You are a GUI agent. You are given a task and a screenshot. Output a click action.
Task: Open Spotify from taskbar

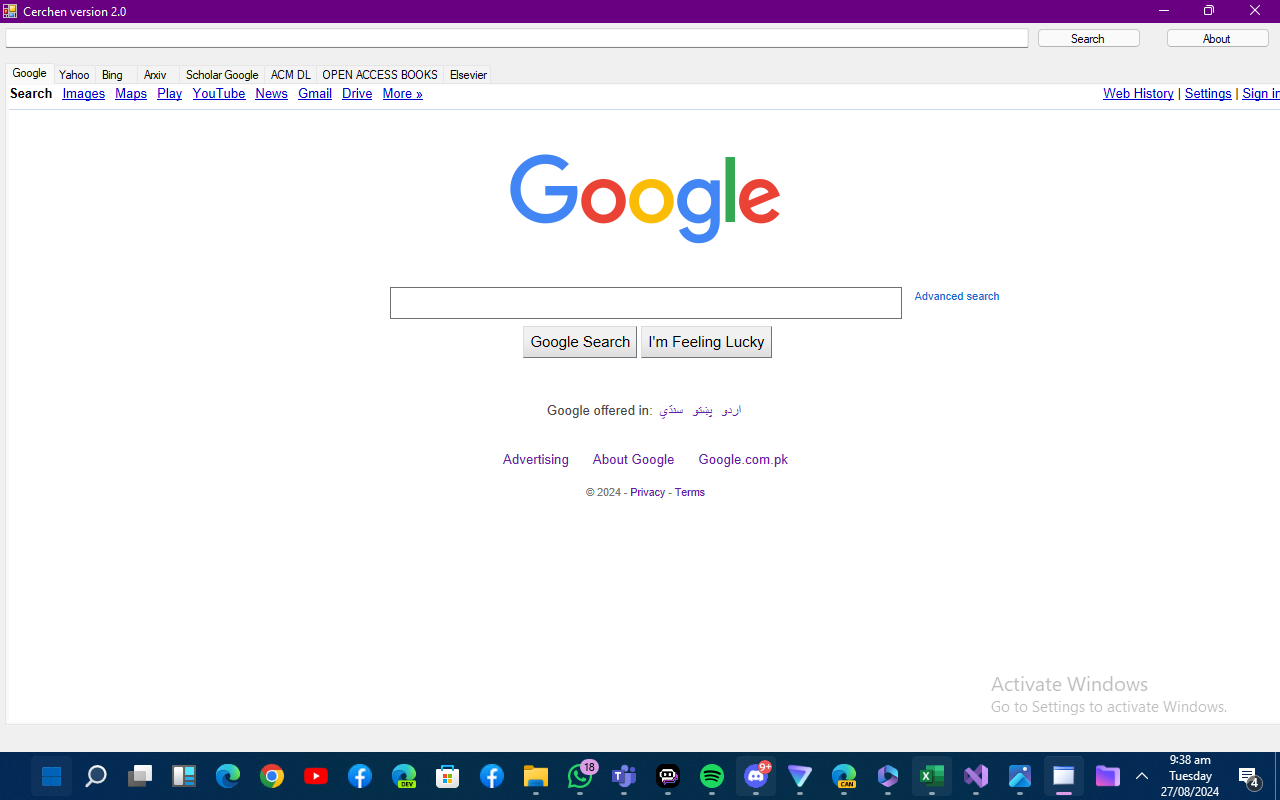click(x=712, y=776)
